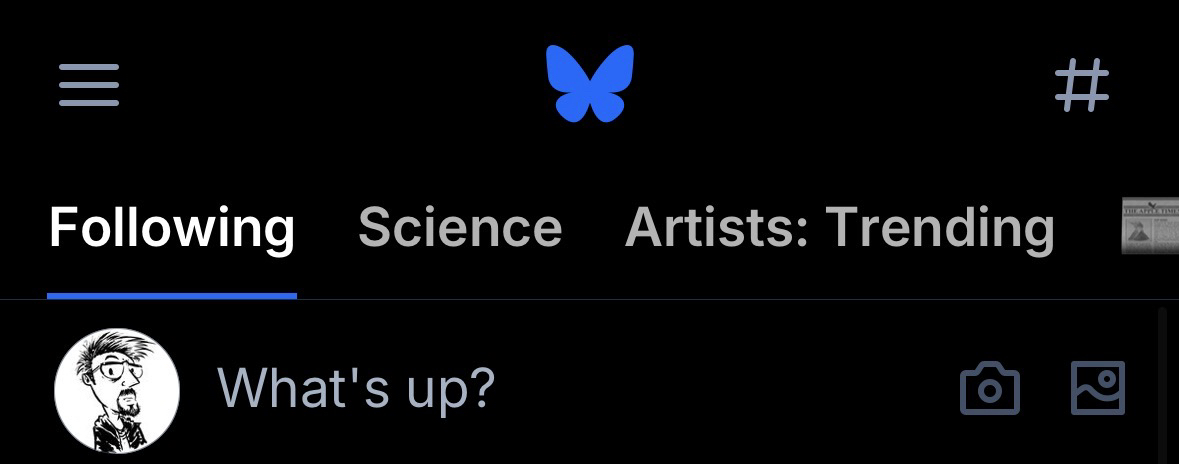
Task: Attach a picture with the landscape icon
Action: (x=1097, y=388)
